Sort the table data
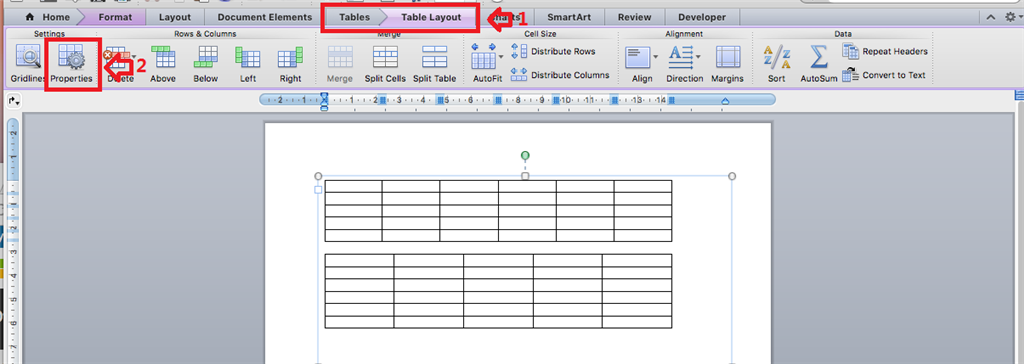This screenshot has height=364, width=1024. tap(776, 63)
